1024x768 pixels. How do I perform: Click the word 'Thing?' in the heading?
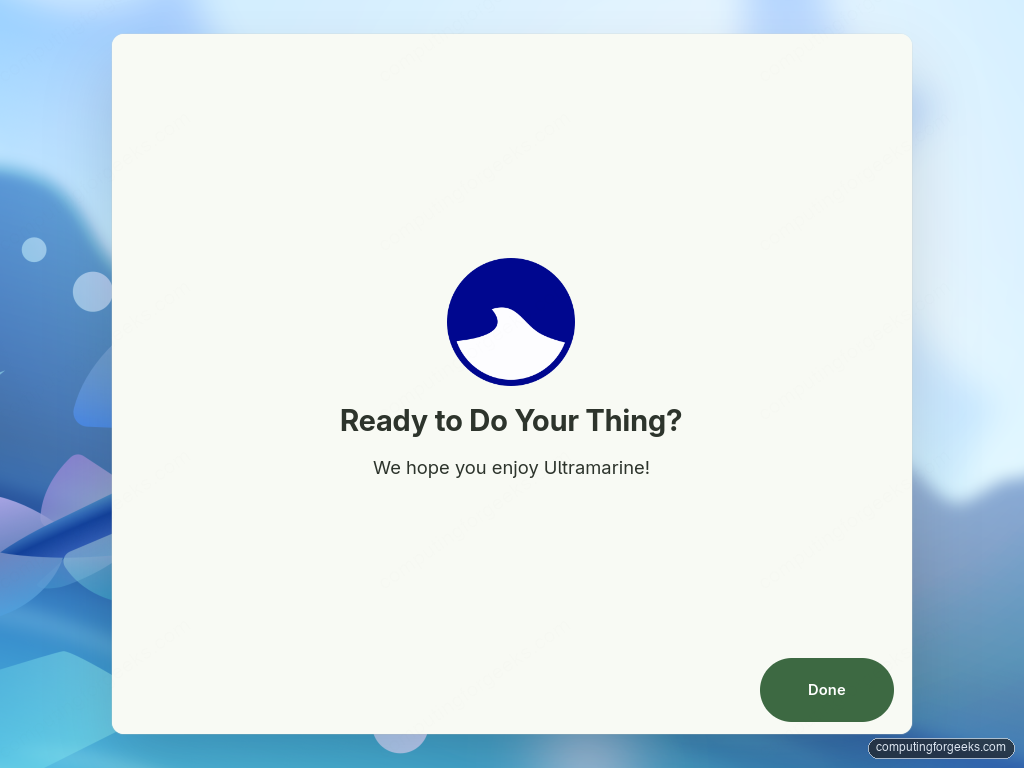point(634,421)
